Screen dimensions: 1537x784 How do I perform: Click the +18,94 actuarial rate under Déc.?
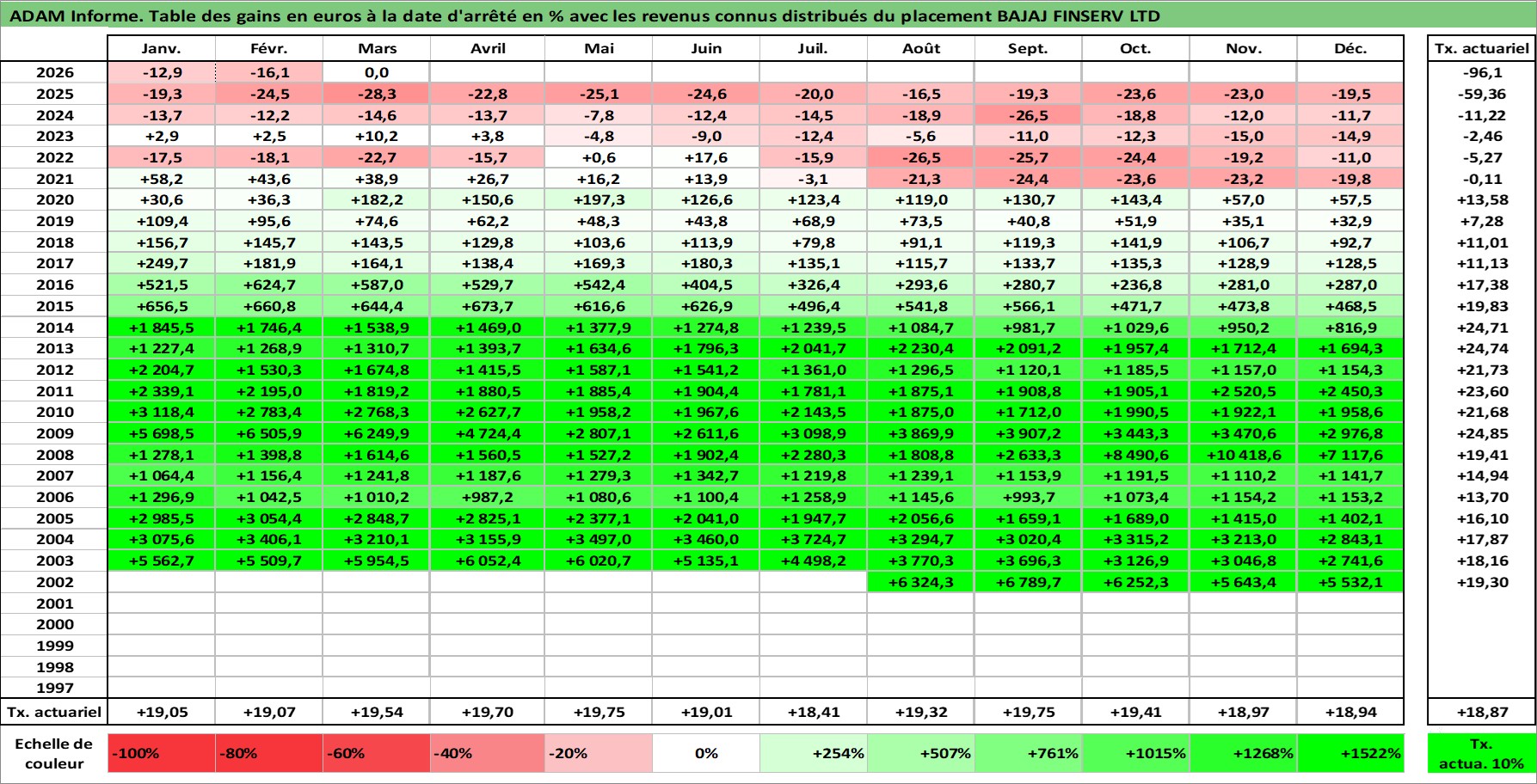pyautogui.click(x=1350, y=712)
